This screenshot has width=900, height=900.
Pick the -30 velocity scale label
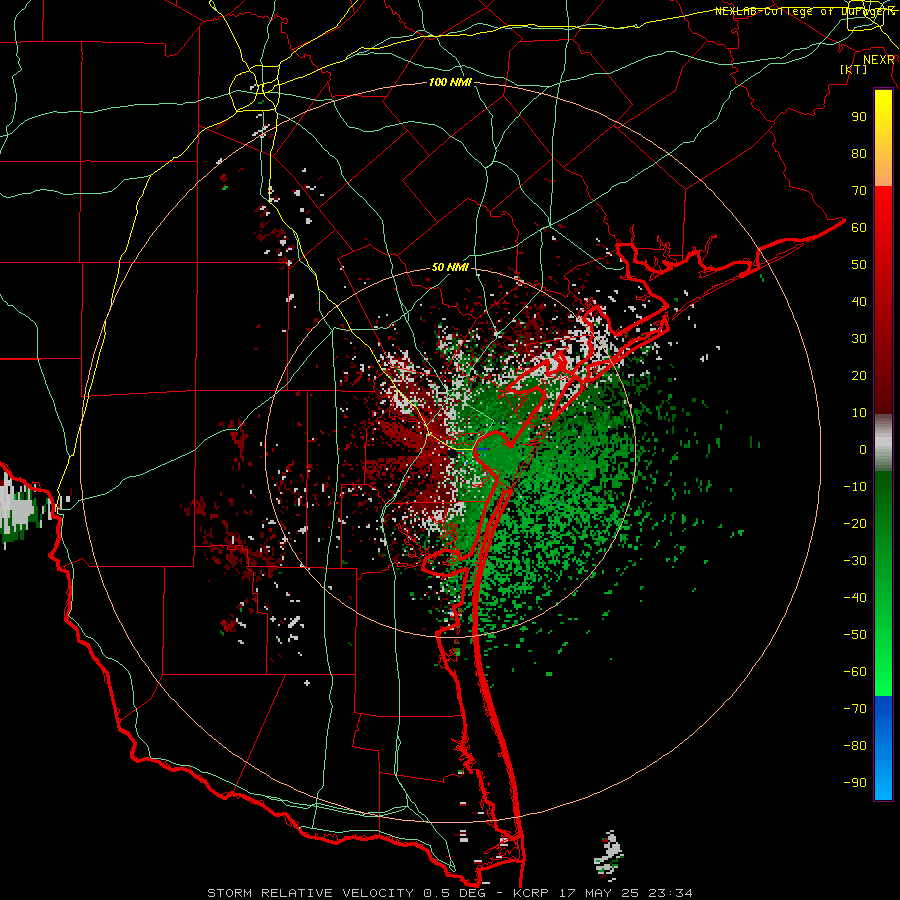(855, 561)
